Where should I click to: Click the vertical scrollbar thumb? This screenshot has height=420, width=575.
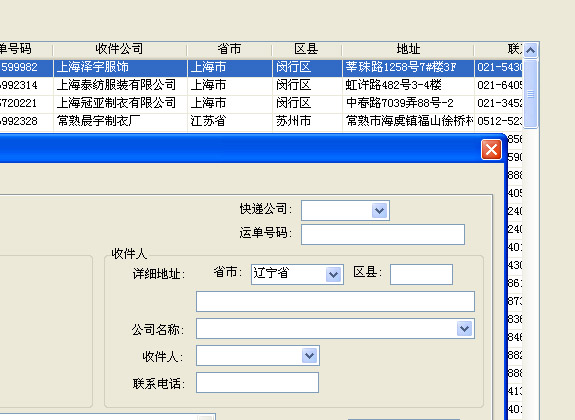531,94
